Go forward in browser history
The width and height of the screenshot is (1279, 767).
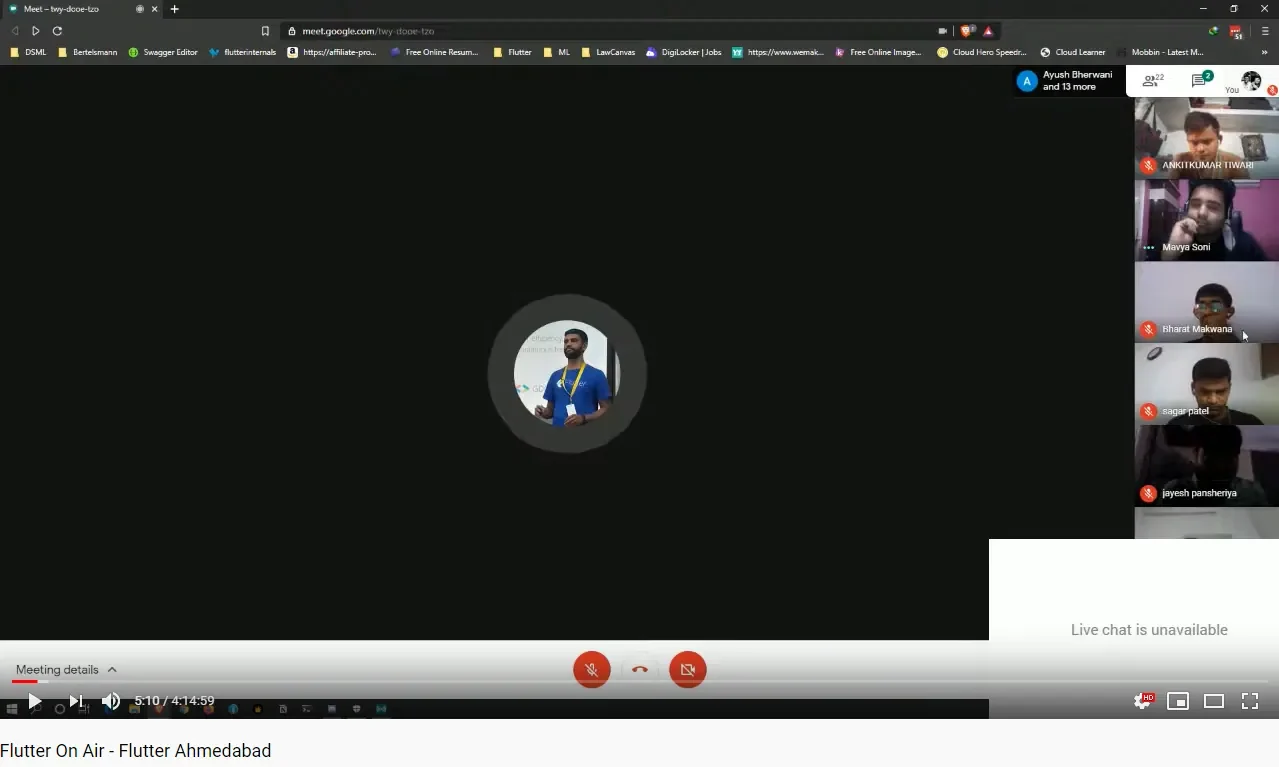tap(36, 31)
